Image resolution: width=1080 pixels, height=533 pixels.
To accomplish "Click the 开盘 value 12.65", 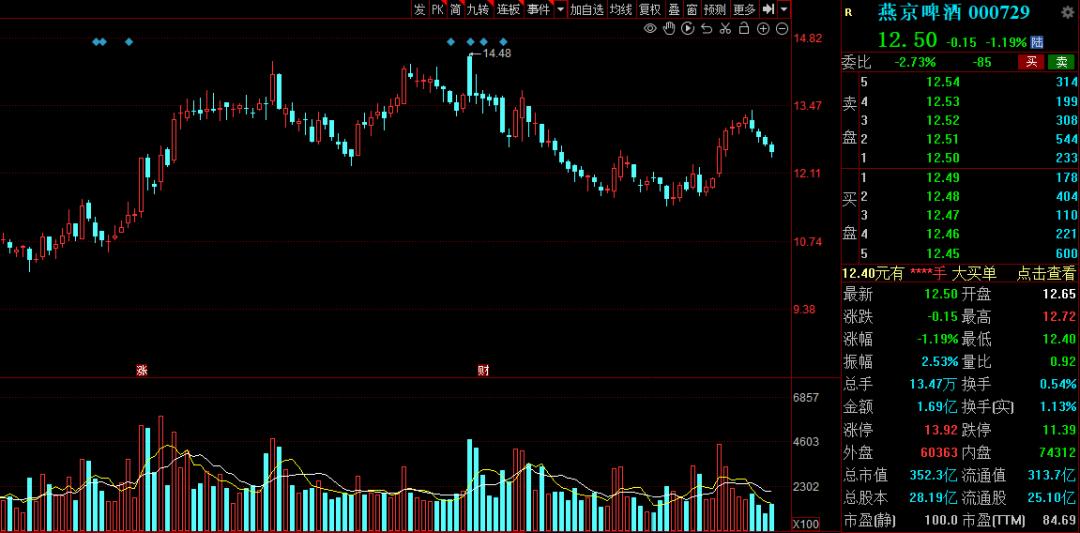I will [1059, 295].
